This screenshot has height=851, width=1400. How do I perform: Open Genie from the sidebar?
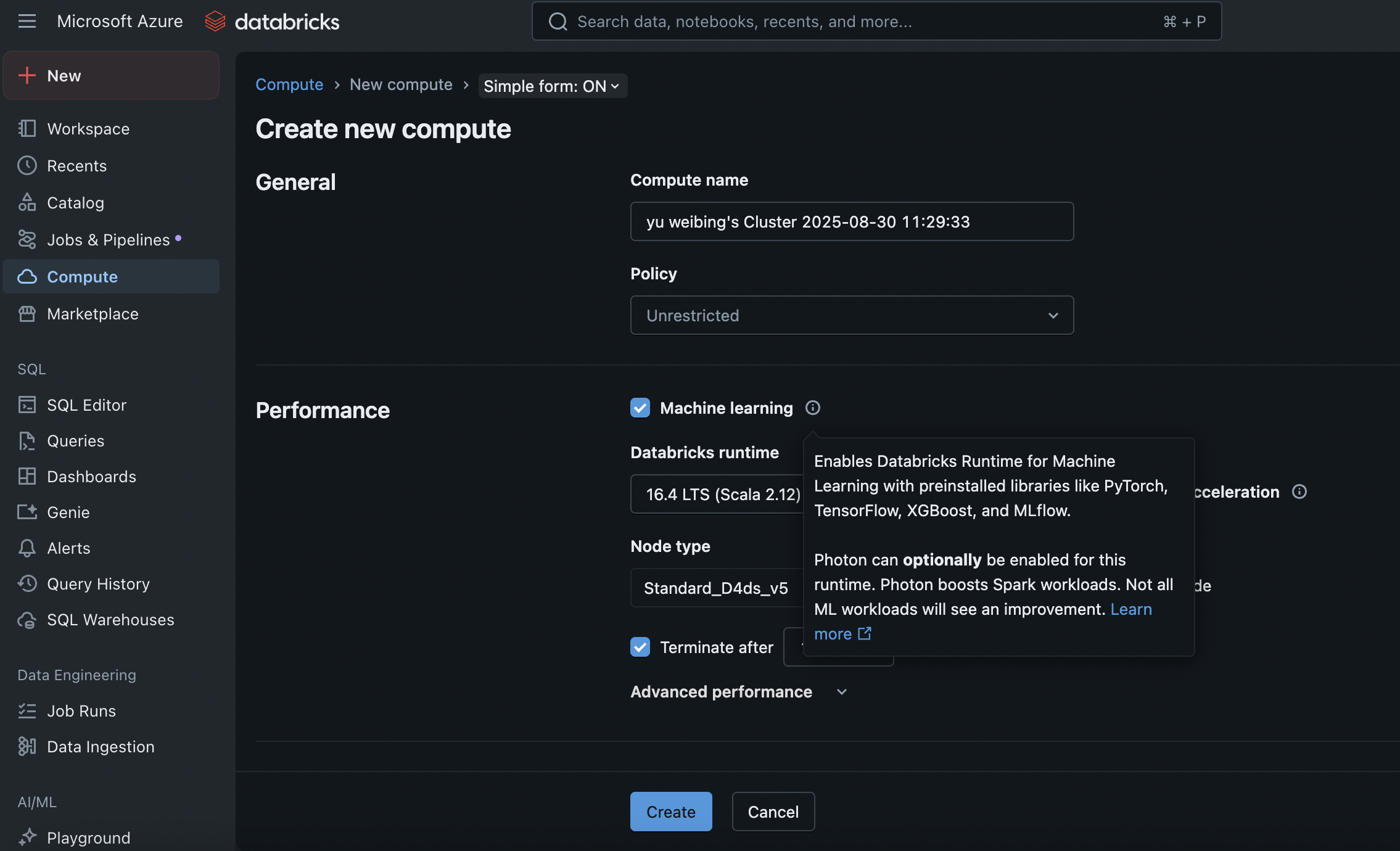coord(111,512)
